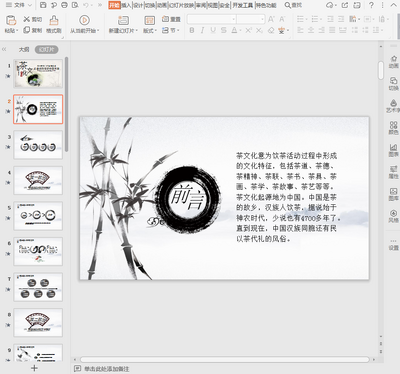The image size is (400, 374).
Task: Toggle Bold formatting
Action: click(x=192, y=30)
